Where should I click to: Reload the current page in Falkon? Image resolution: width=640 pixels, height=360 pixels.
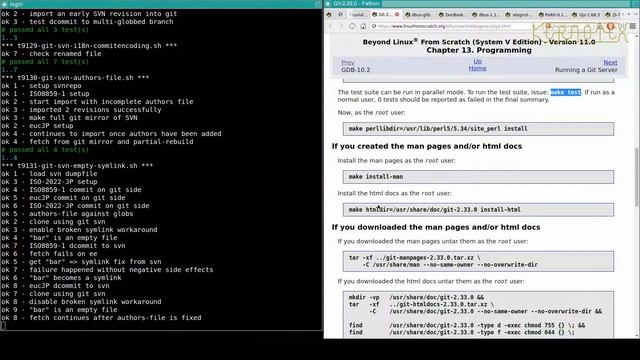pyautogui.click(x=352, y=26)
